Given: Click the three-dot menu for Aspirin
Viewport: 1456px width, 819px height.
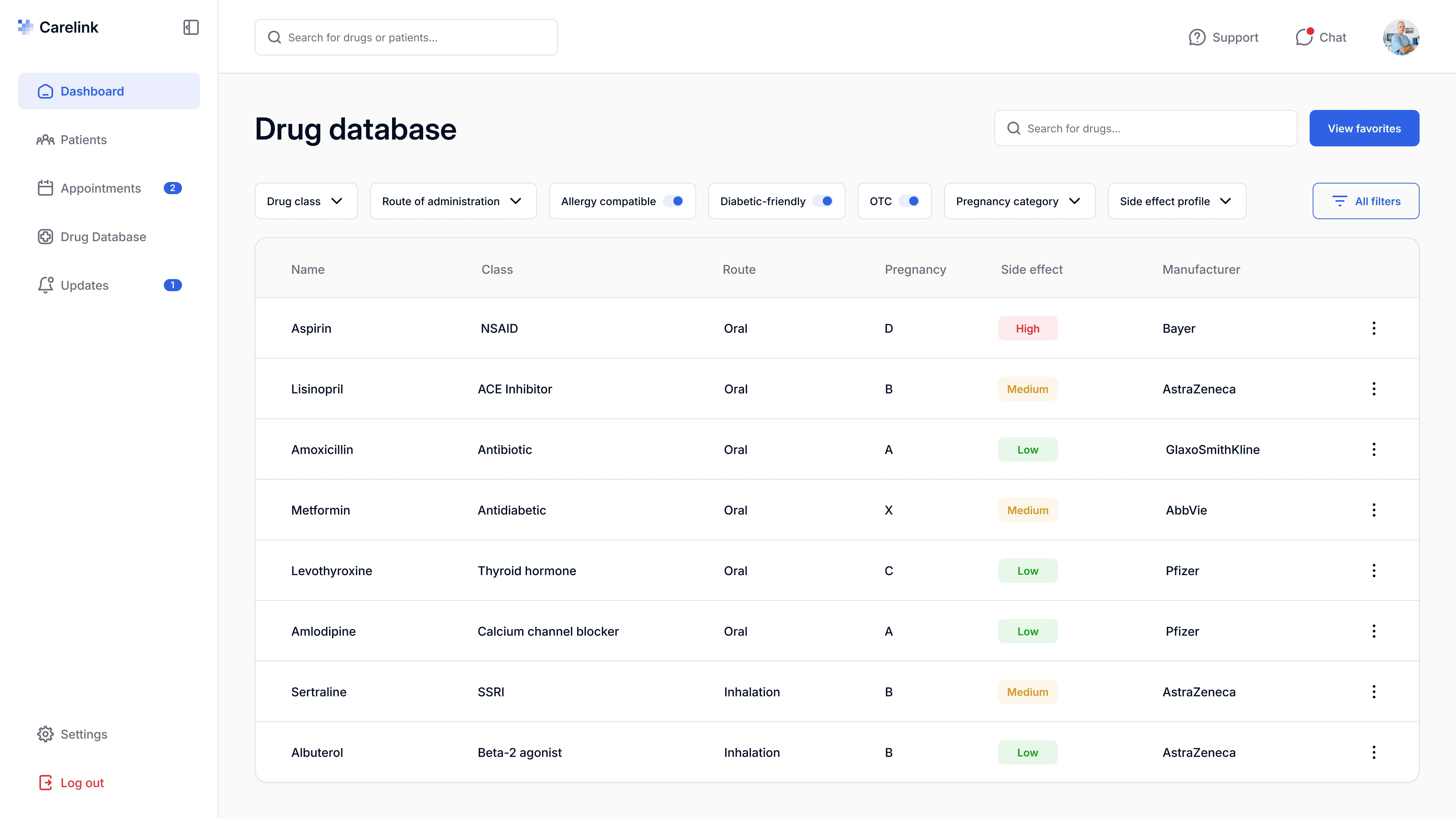Looking at the screenshot, I should [1374, 328].
